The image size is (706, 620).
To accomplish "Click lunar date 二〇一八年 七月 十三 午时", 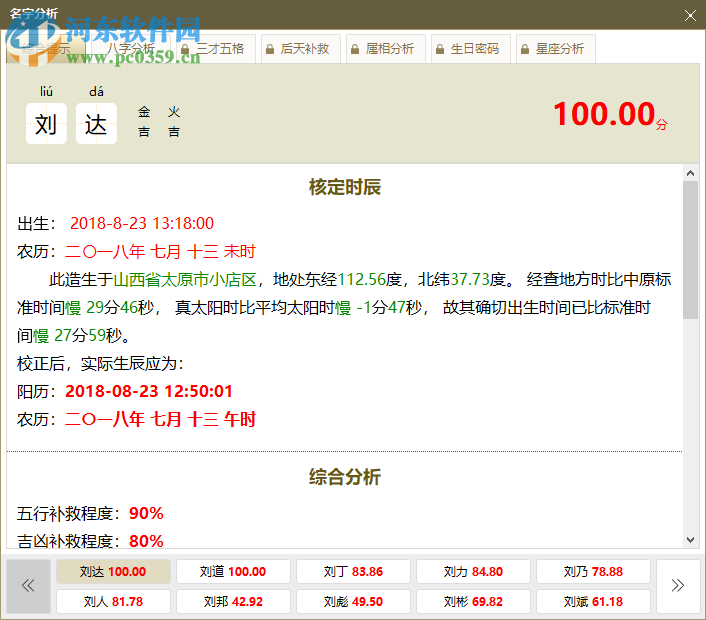I will pyautogui.click(x=160, y=420).
